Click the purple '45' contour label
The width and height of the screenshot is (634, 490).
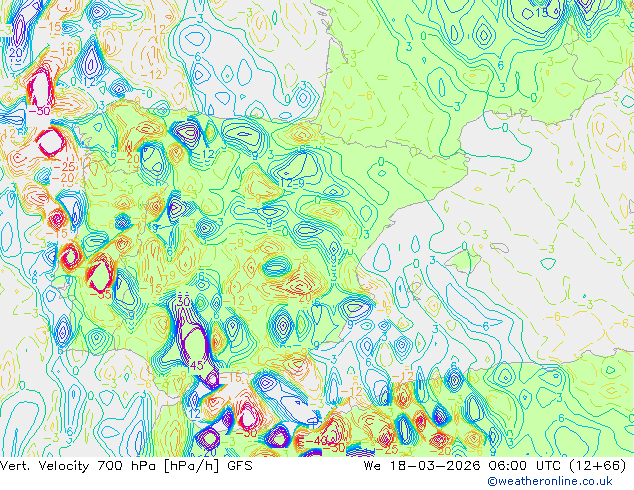click(196, 365)
